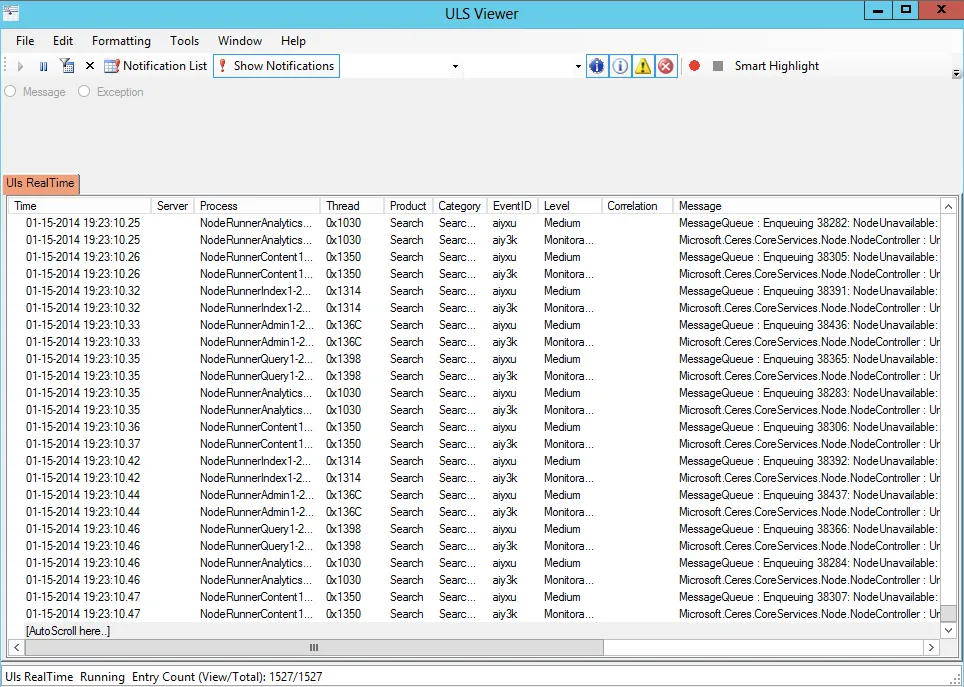
Task: Click the Message column header
Action: click(806, 206)
